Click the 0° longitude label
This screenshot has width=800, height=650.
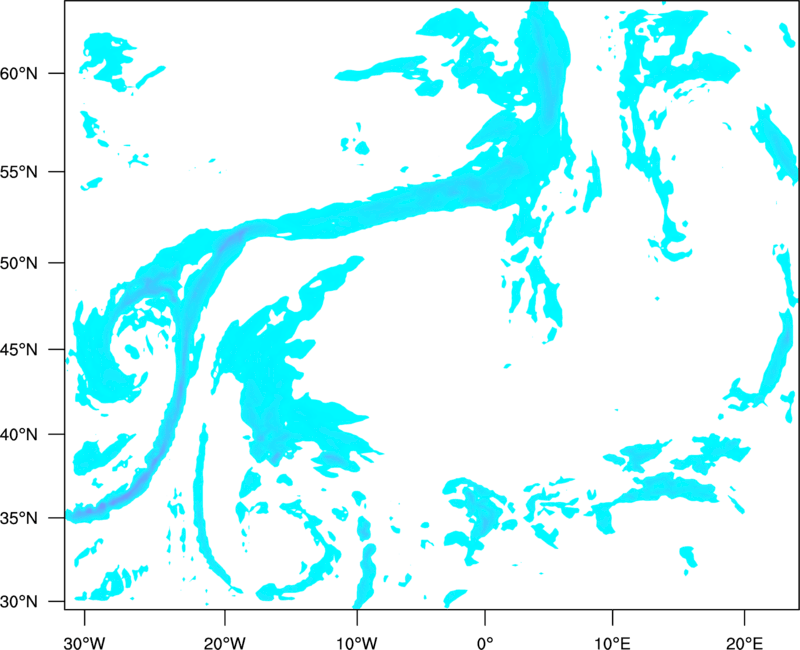485,643
